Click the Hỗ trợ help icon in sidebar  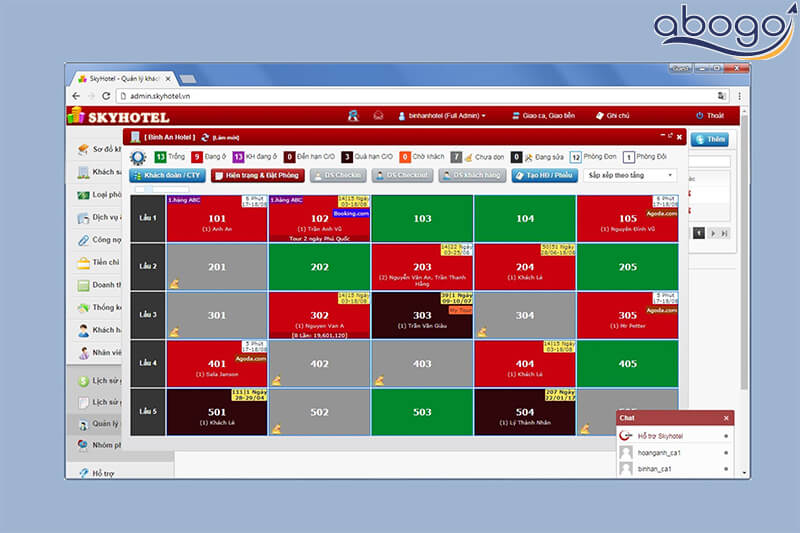tap(83, 472)
